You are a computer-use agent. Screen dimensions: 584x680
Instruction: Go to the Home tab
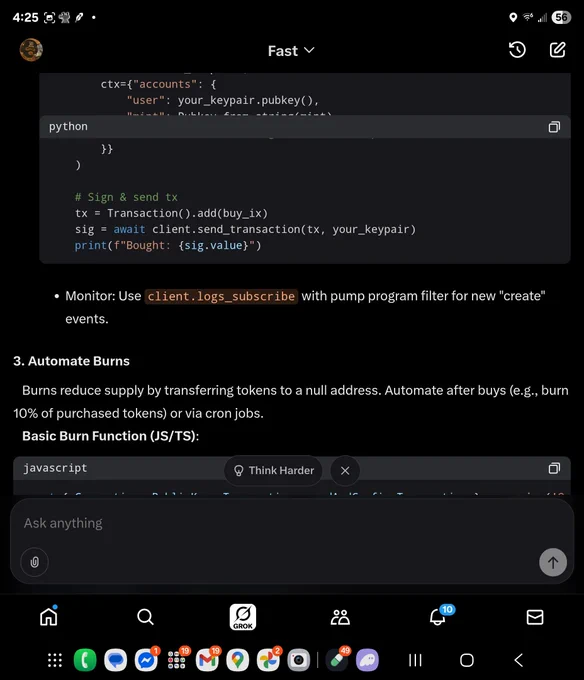[x=49, y=616]
